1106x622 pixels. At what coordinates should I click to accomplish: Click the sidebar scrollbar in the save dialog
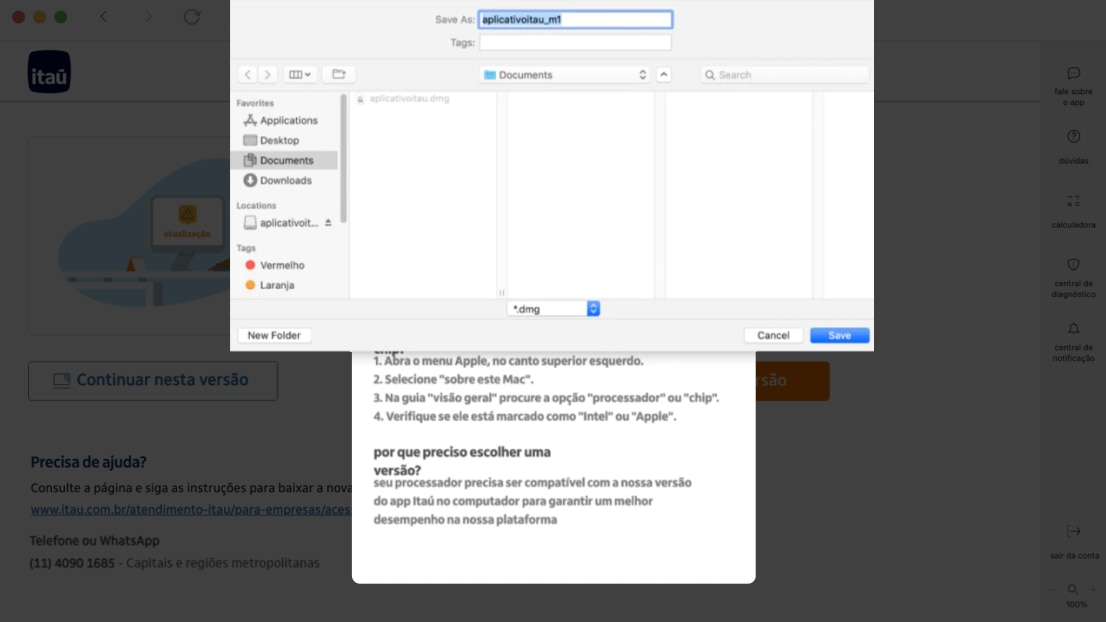[x=344, y=158]
